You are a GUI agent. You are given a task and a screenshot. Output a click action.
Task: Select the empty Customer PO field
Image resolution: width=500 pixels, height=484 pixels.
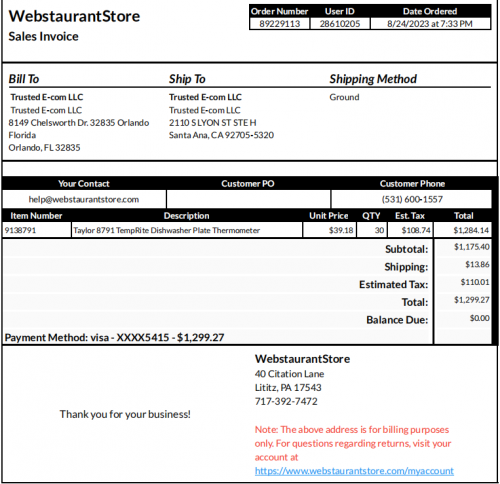248,199
